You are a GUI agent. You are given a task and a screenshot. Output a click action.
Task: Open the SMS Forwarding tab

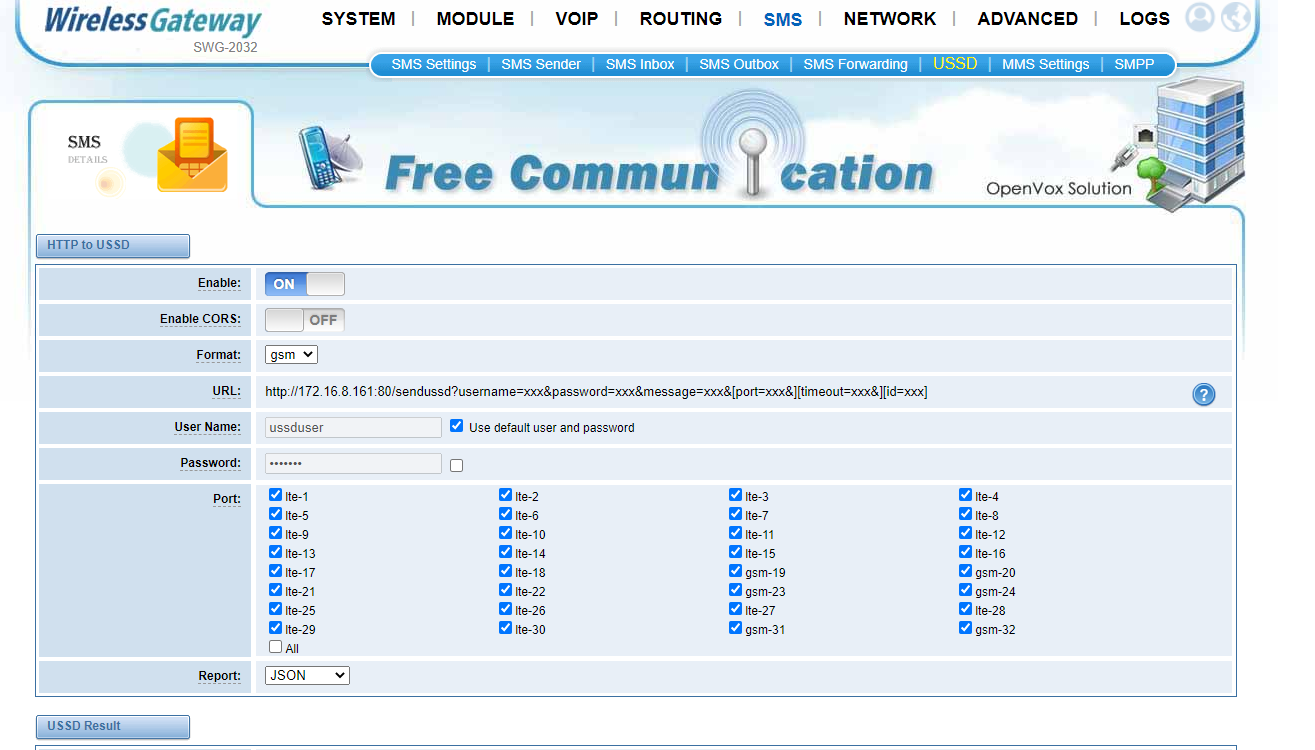coord(856,64)
